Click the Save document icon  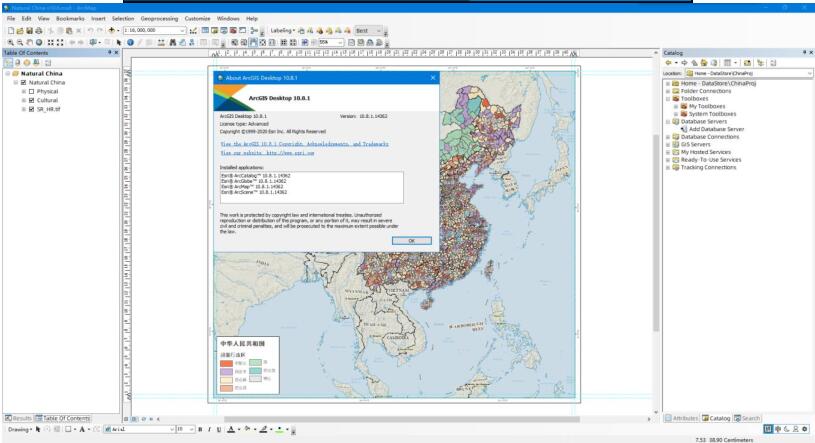pos(29,31)
